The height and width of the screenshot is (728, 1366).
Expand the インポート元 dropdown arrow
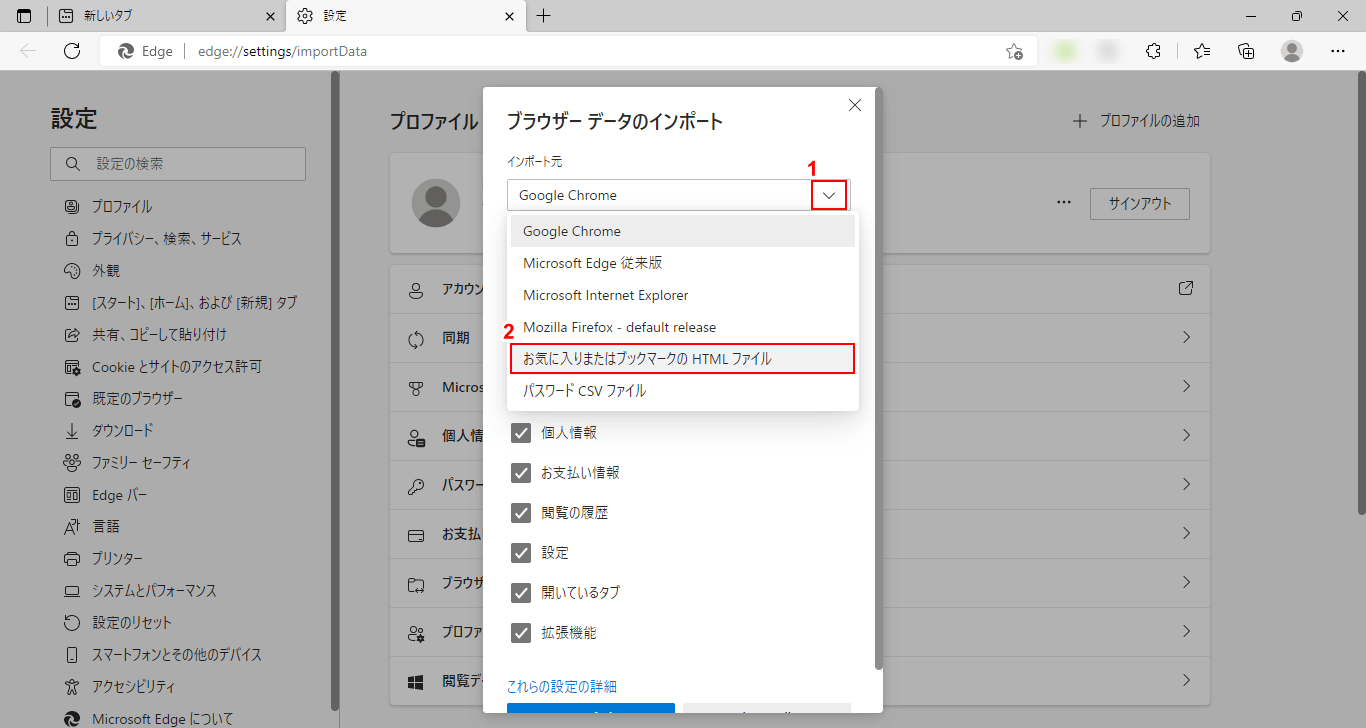coord(829,195)
